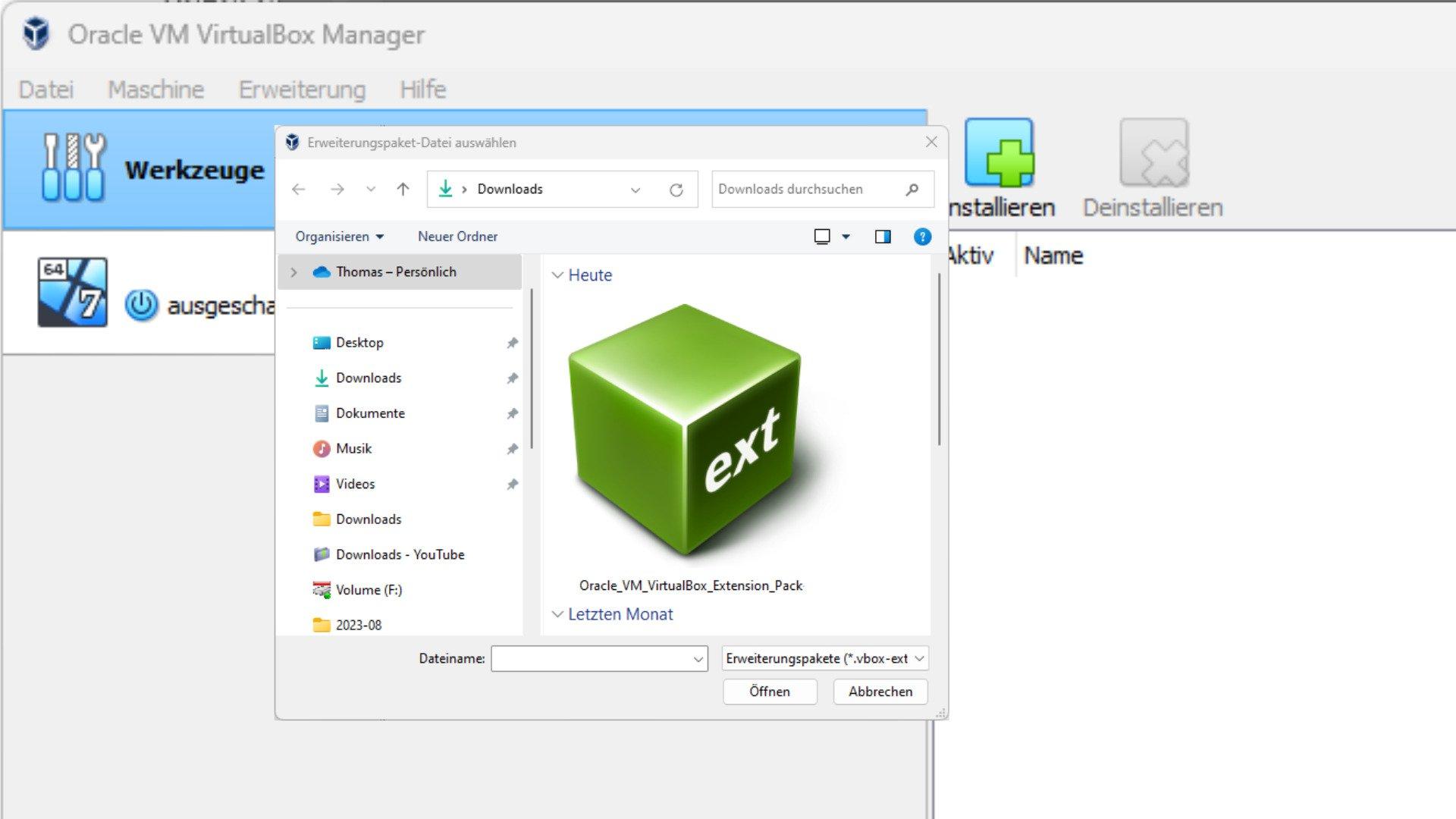This screenshot has height=819, width=1456.
Task: Open Dateiname combo box dropdown
Action: point(698,659)
